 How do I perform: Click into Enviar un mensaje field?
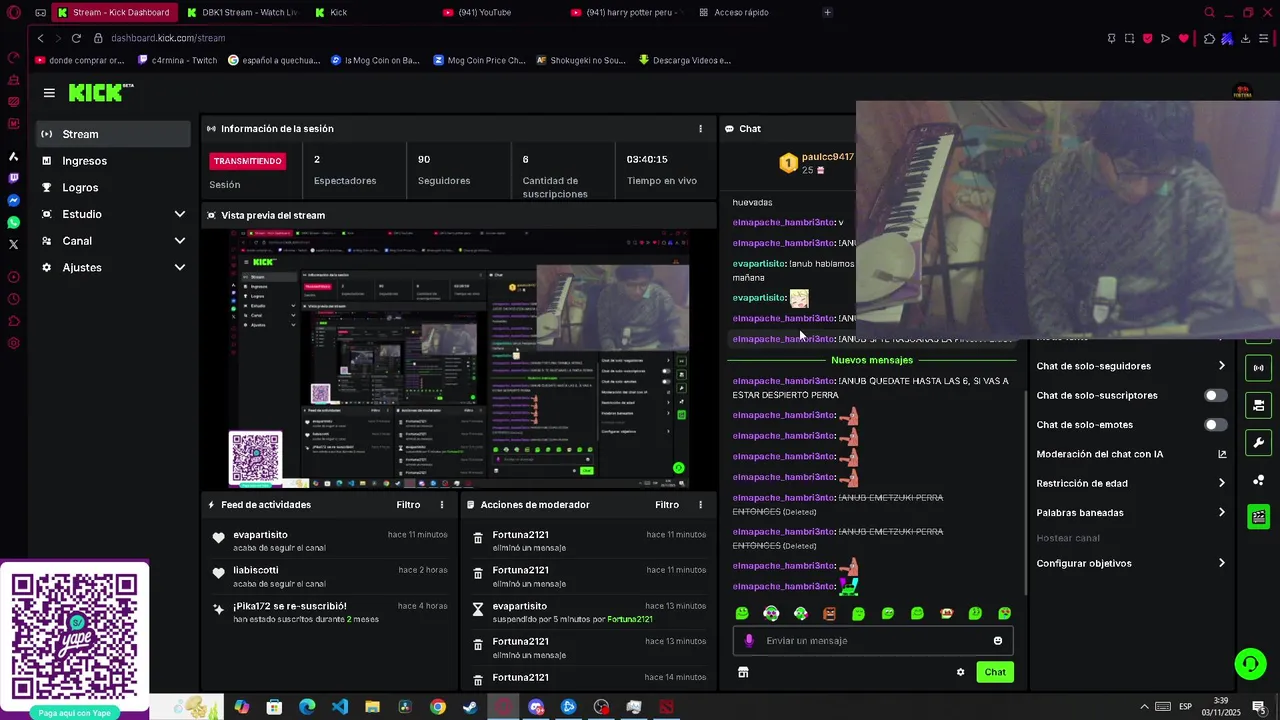coord(873,641)
